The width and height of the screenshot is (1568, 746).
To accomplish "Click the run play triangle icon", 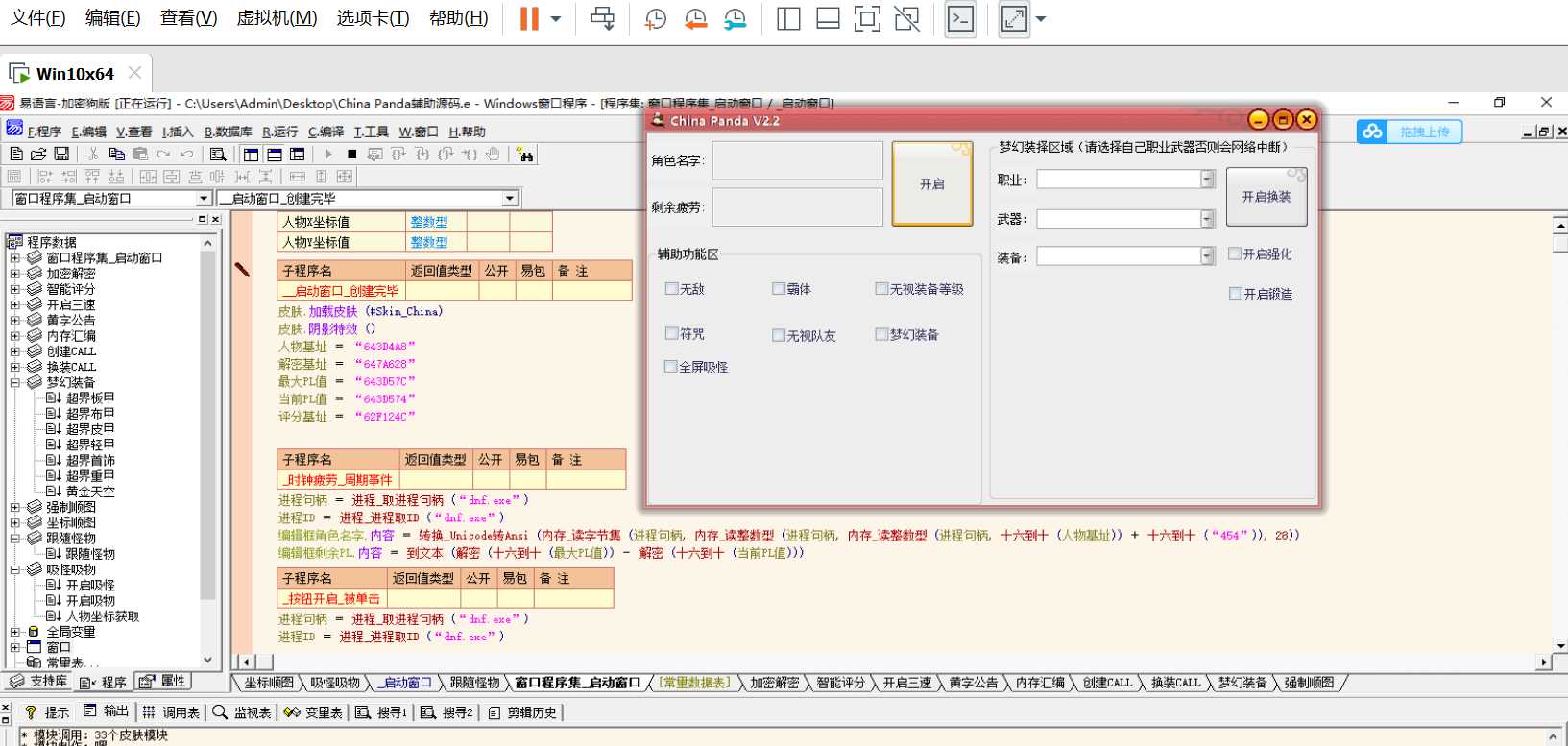I will [x=328, y=154].
